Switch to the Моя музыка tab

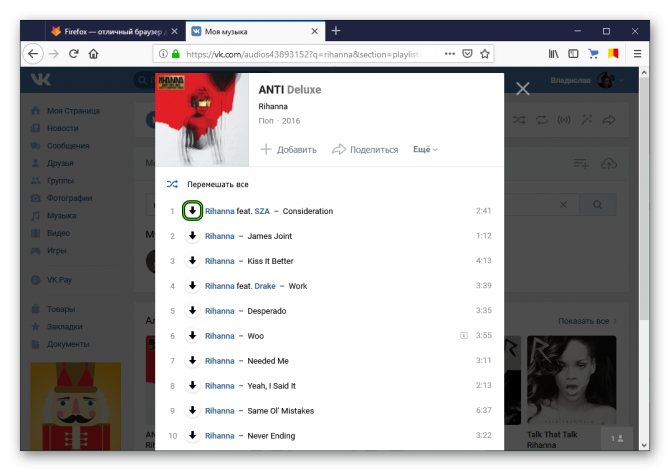[x=255, y=32]
